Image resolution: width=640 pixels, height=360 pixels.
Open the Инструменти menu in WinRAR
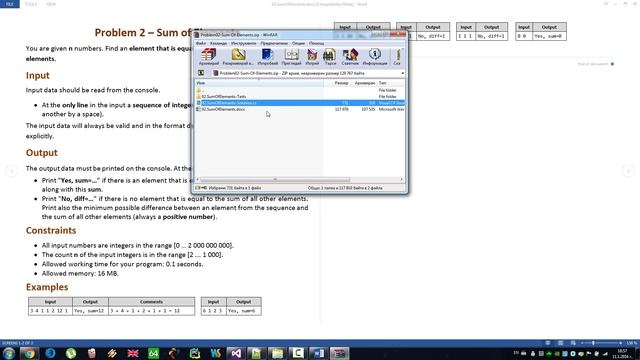[243, 43]
